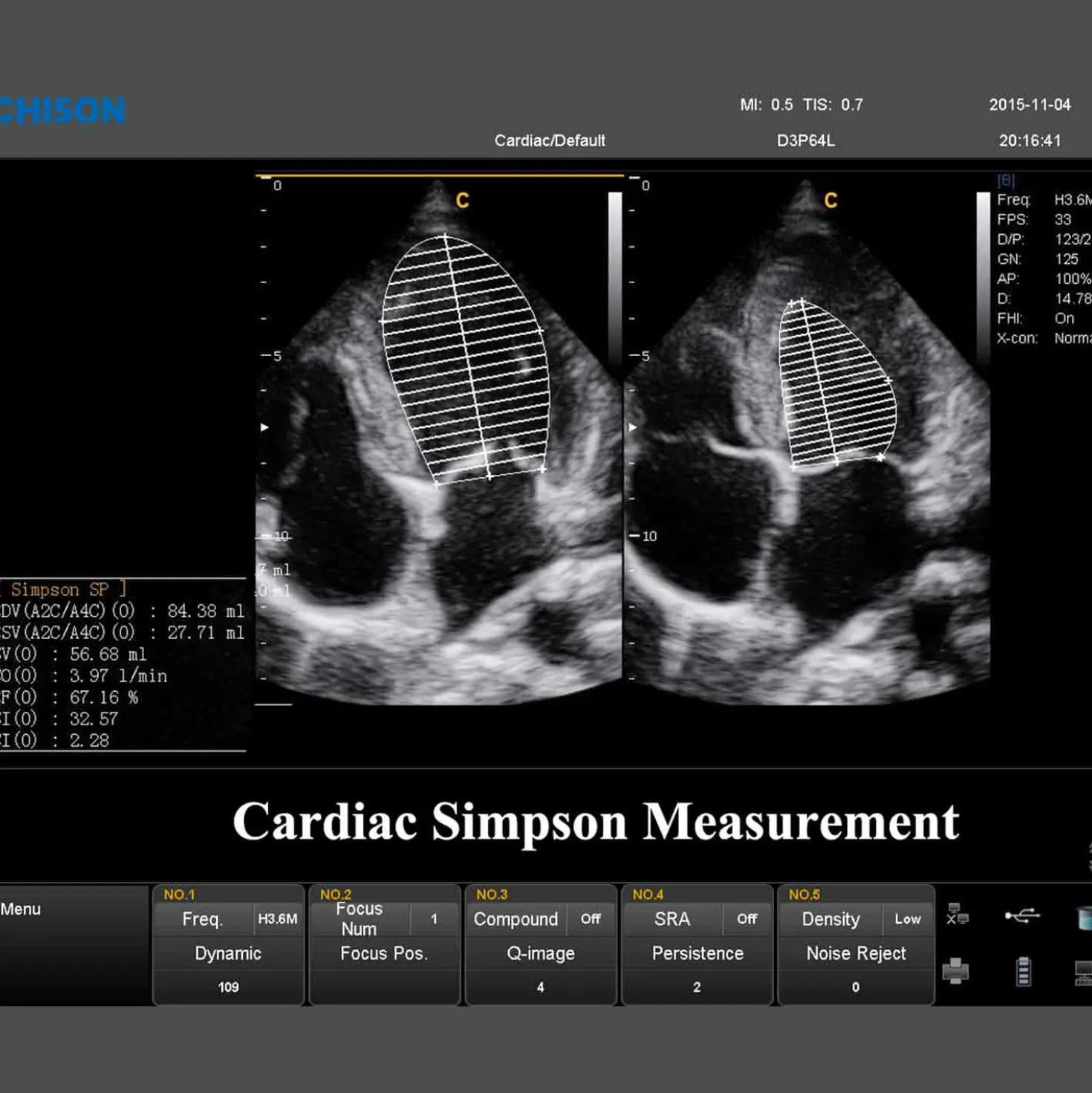Screen dimensions: 1092x1093
Task: Click the left image focus marker arrow
Action: click(264, 427)
